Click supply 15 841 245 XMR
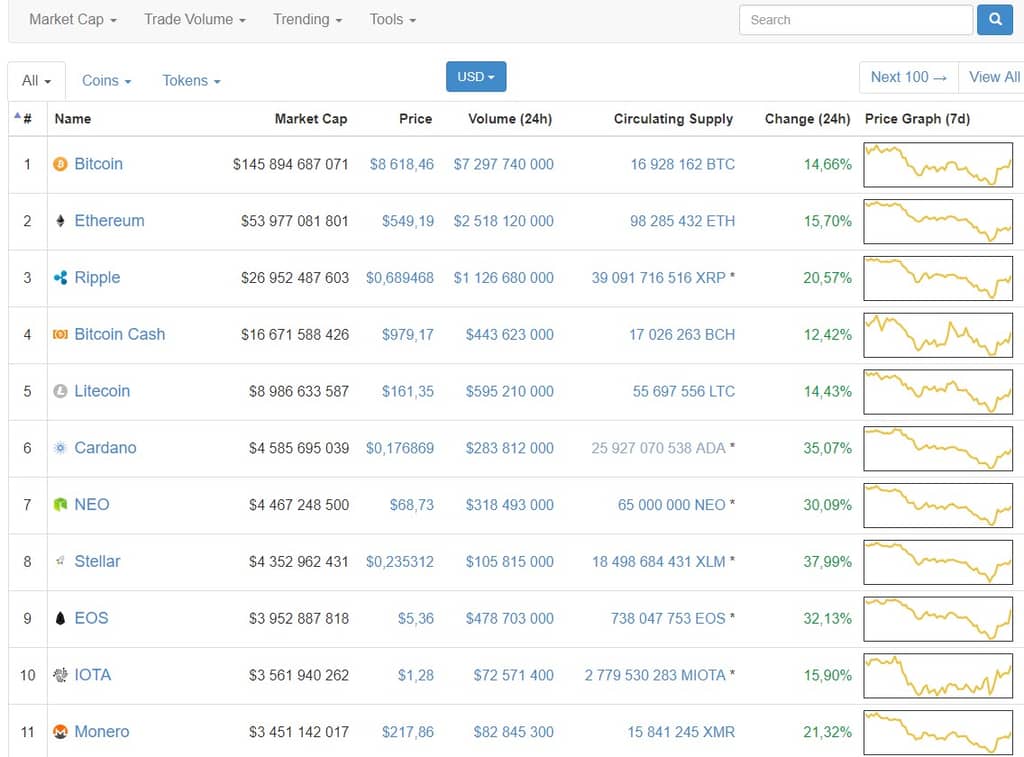The width and height of the screenshot is (1024, 757). [x=681, y=732]
